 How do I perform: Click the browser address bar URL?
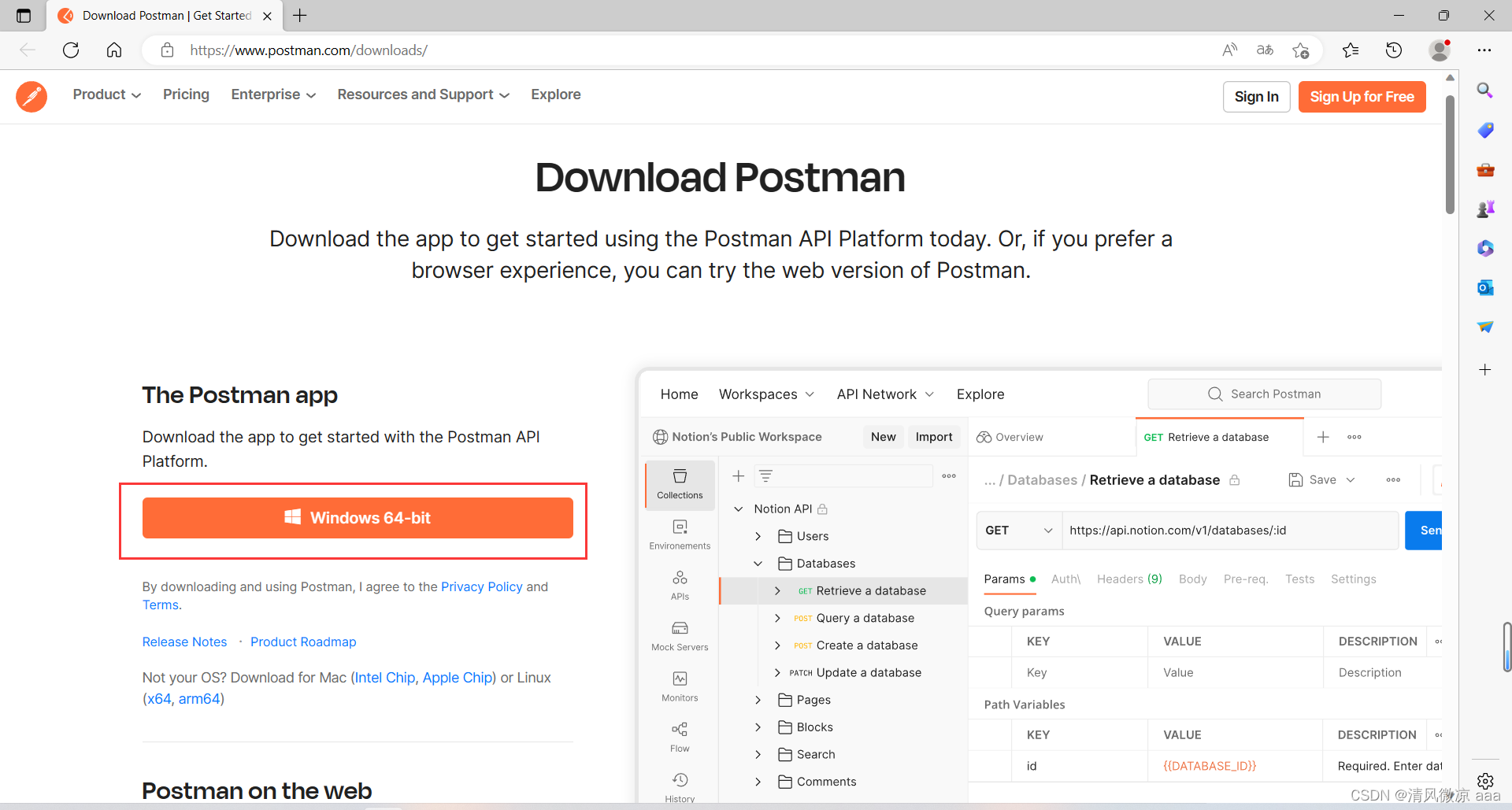(309, 50)
